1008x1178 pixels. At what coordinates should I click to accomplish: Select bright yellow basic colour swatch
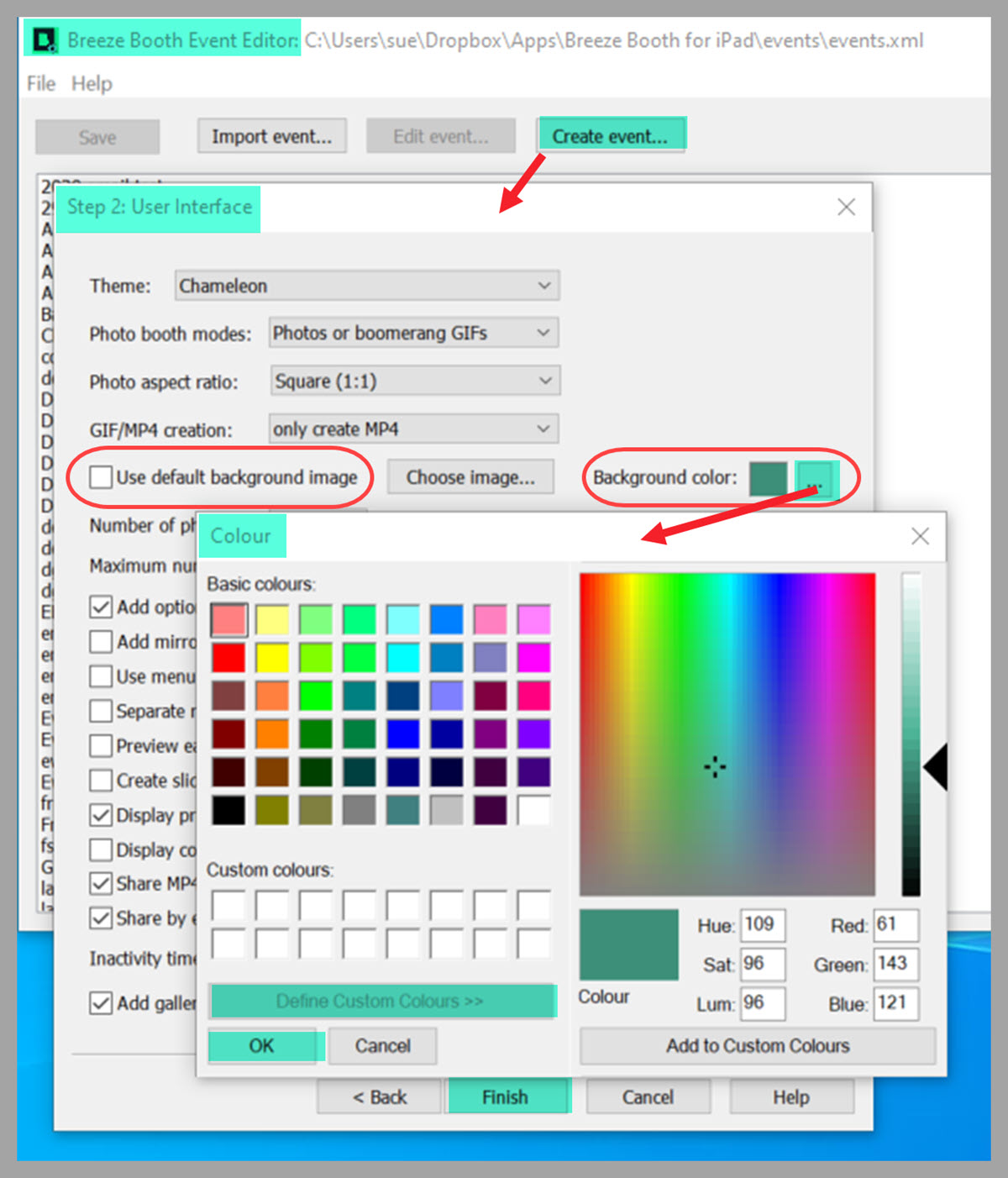click(x=272, y=658)
